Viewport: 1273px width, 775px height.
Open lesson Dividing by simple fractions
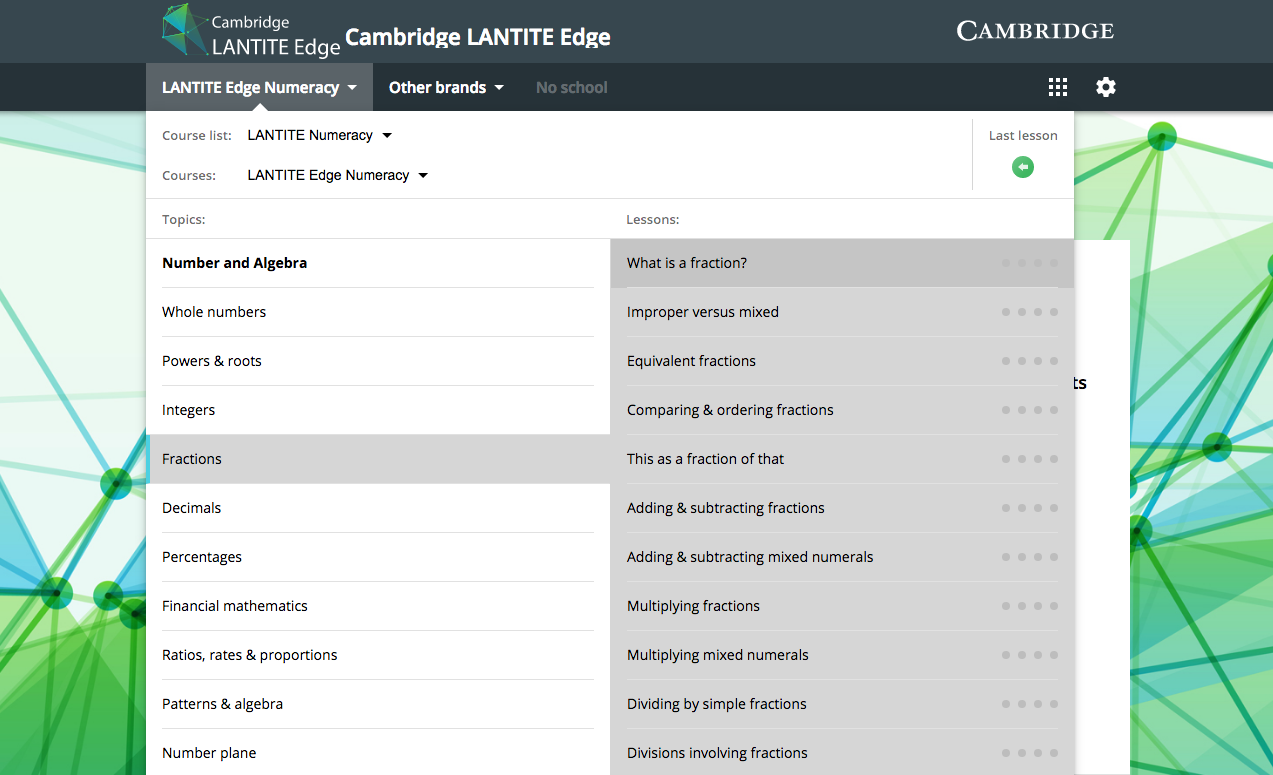click(842, 704)
